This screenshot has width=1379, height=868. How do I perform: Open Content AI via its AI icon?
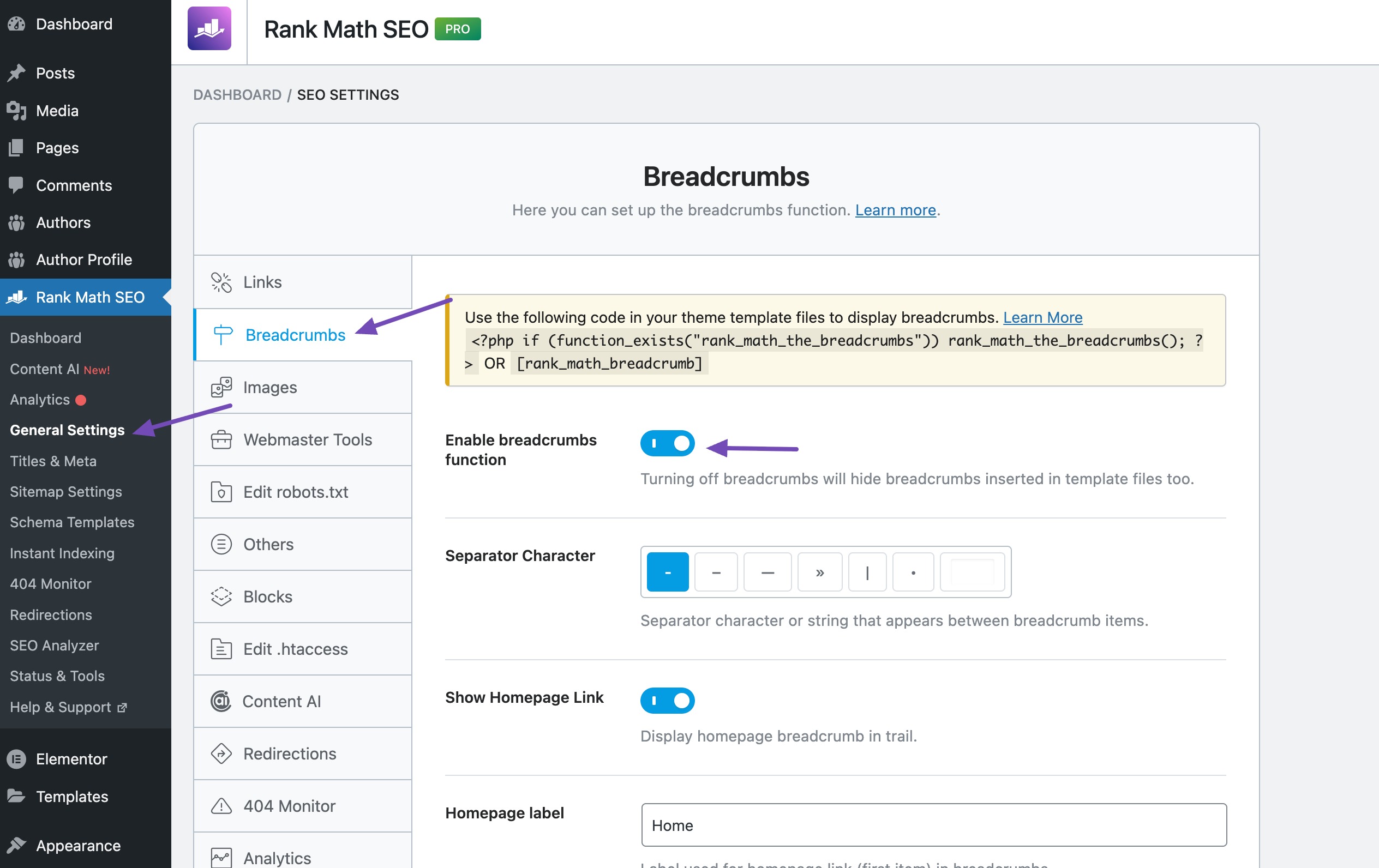coord(221,701)
